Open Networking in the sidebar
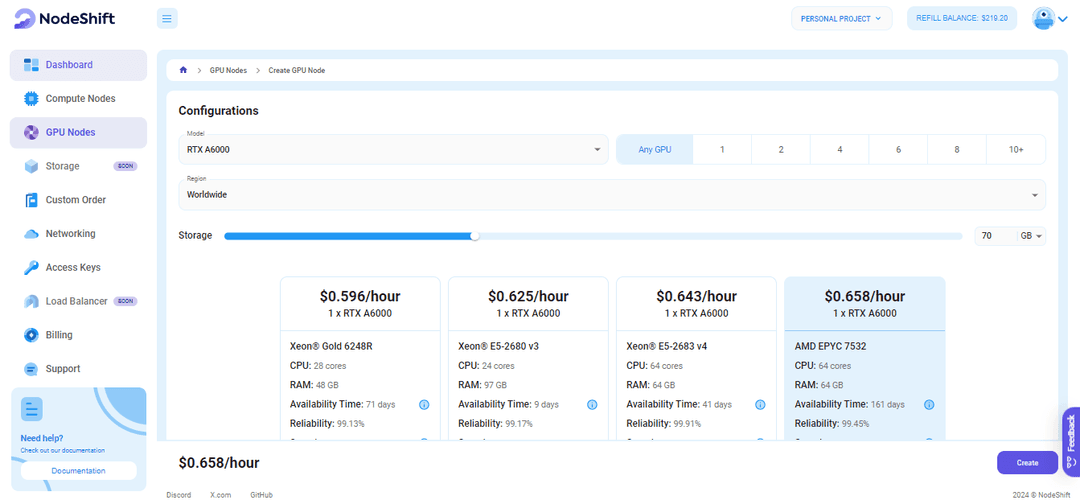 pyautogui.click(x=78, y=234)
